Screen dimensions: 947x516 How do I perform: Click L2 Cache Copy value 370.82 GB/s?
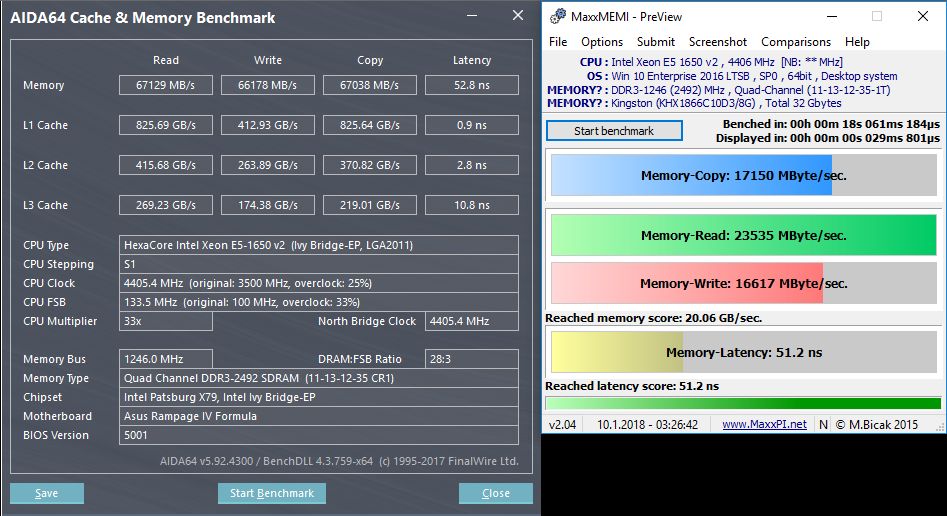(370, 165)
